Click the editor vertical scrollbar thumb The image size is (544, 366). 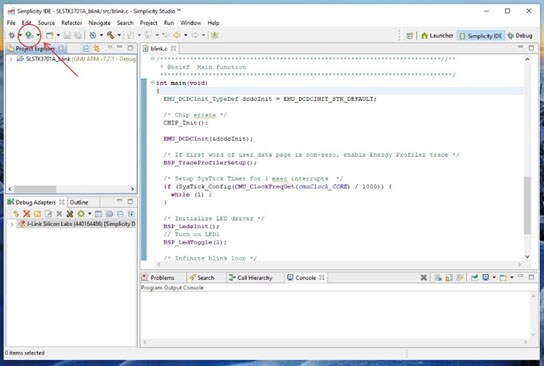[527, 205]
